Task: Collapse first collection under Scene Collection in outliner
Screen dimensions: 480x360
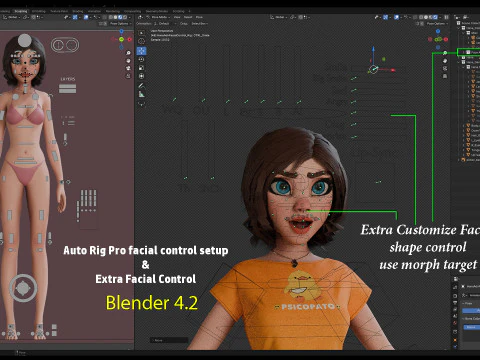Action: pyautogui.click(x=459, y=28)
